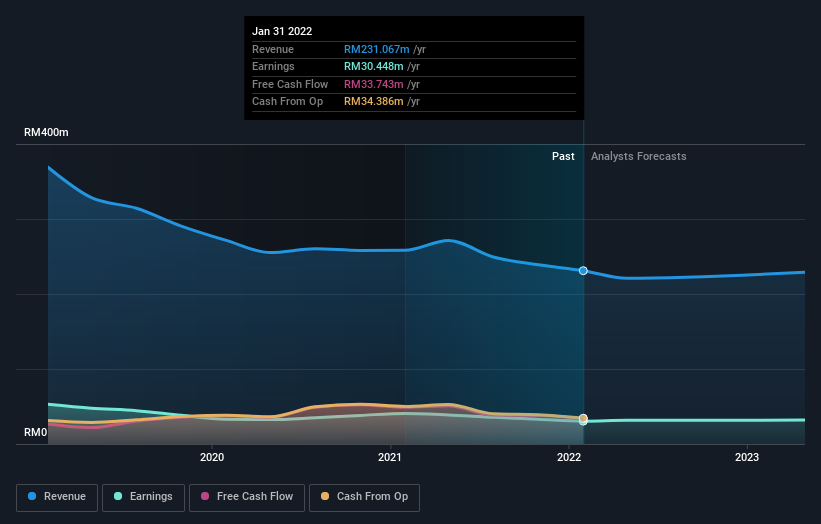Click the RM400m y-axis label
821x524 pixels.
pos(46,132)
